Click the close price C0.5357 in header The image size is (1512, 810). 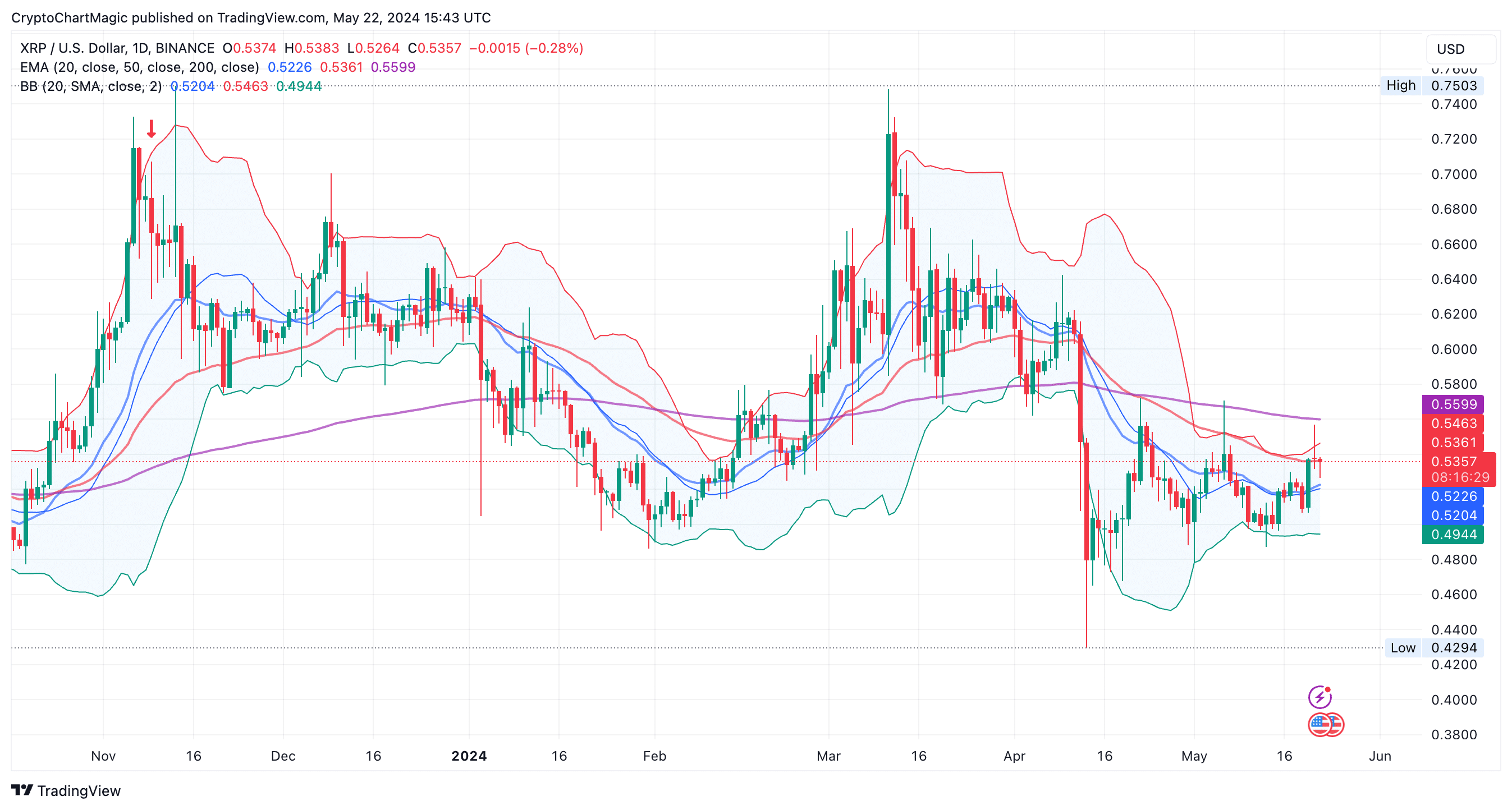click(x=435, y=48)
